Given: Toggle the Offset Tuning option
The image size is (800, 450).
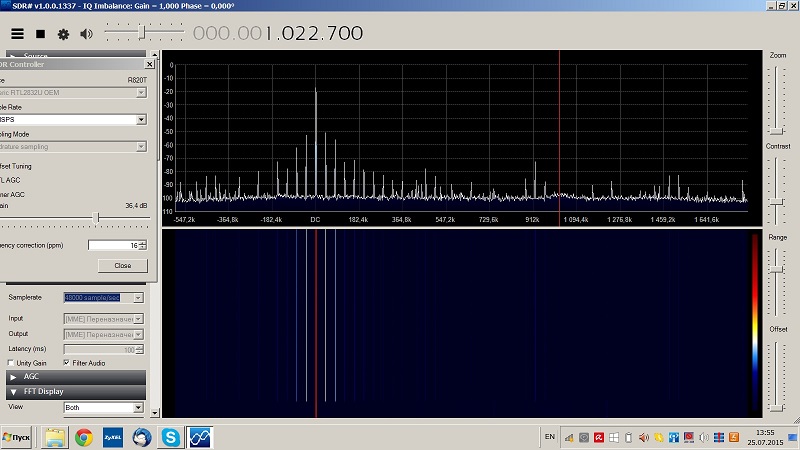Looking at the screenshot, I should (x=15, y=166).
